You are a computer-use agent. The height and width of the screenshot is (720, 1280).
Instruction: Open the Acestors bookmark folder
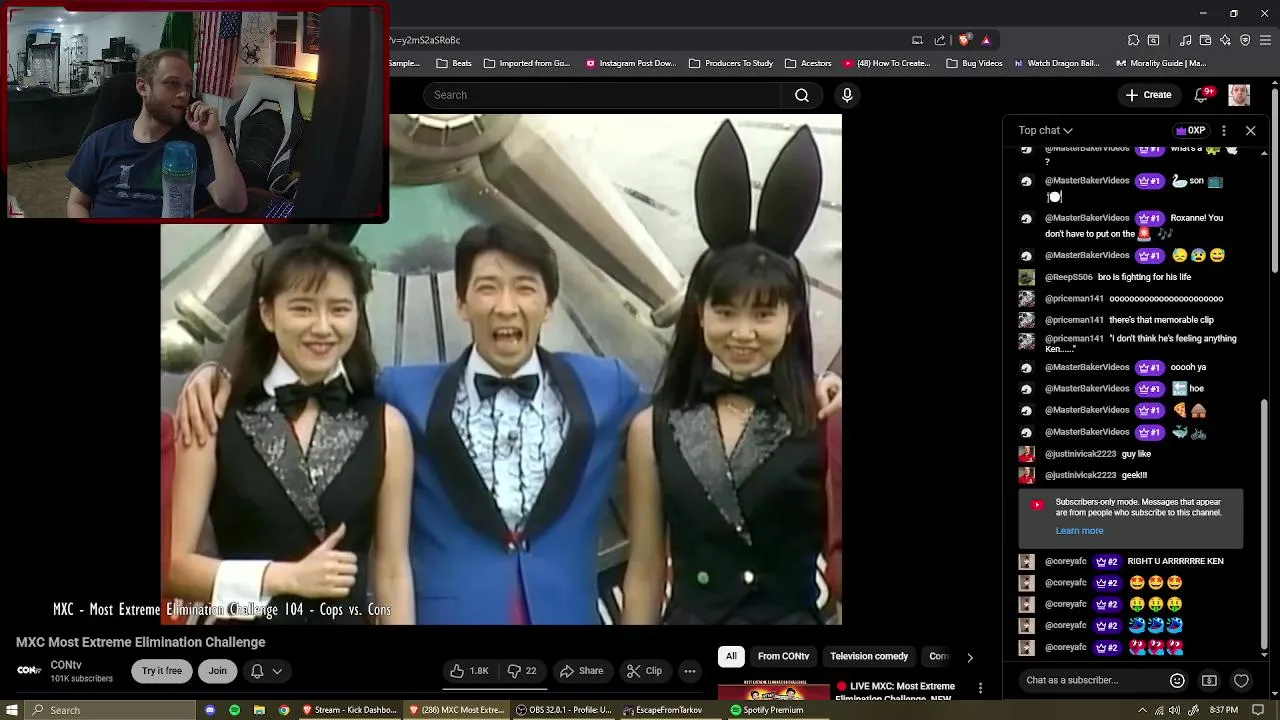point(808,63)
